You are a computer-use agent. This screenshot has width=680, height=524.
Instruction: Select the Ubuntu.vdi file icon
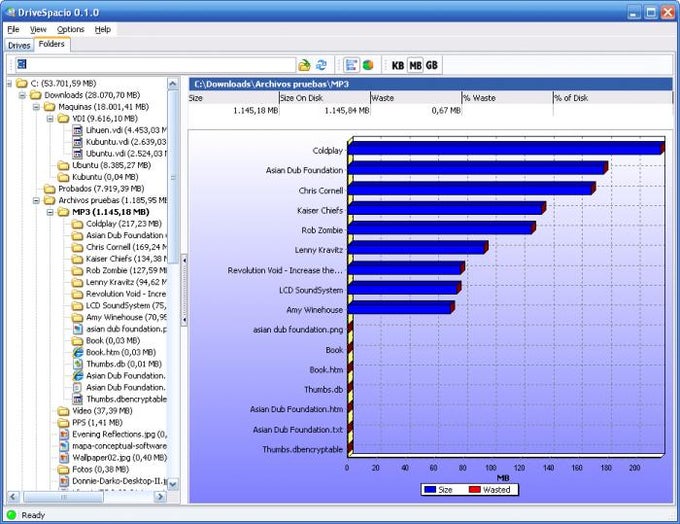78,154
